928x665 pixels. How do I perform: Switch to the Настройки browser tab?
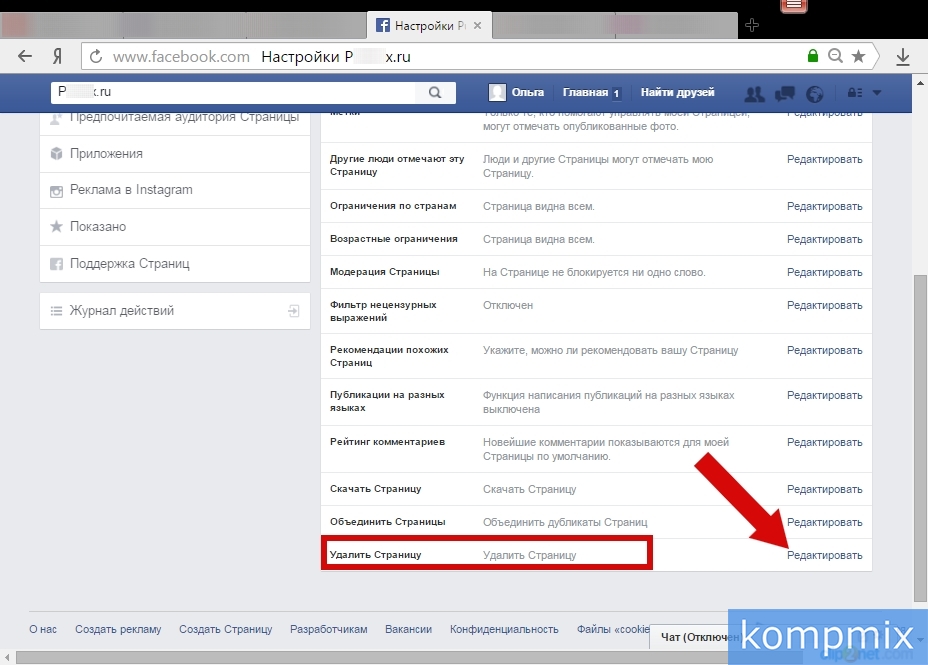(x=429, y=25)
